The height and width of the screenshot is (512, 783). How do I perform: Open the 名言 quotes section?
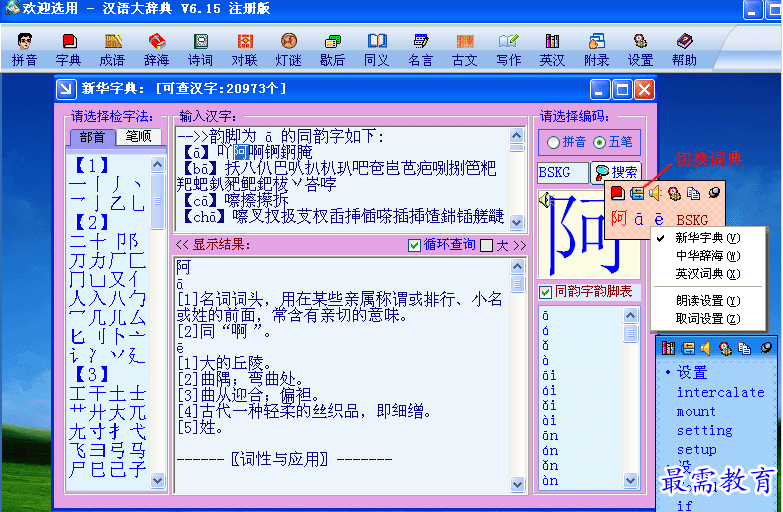pyautogui.click(x=420, y=50)
